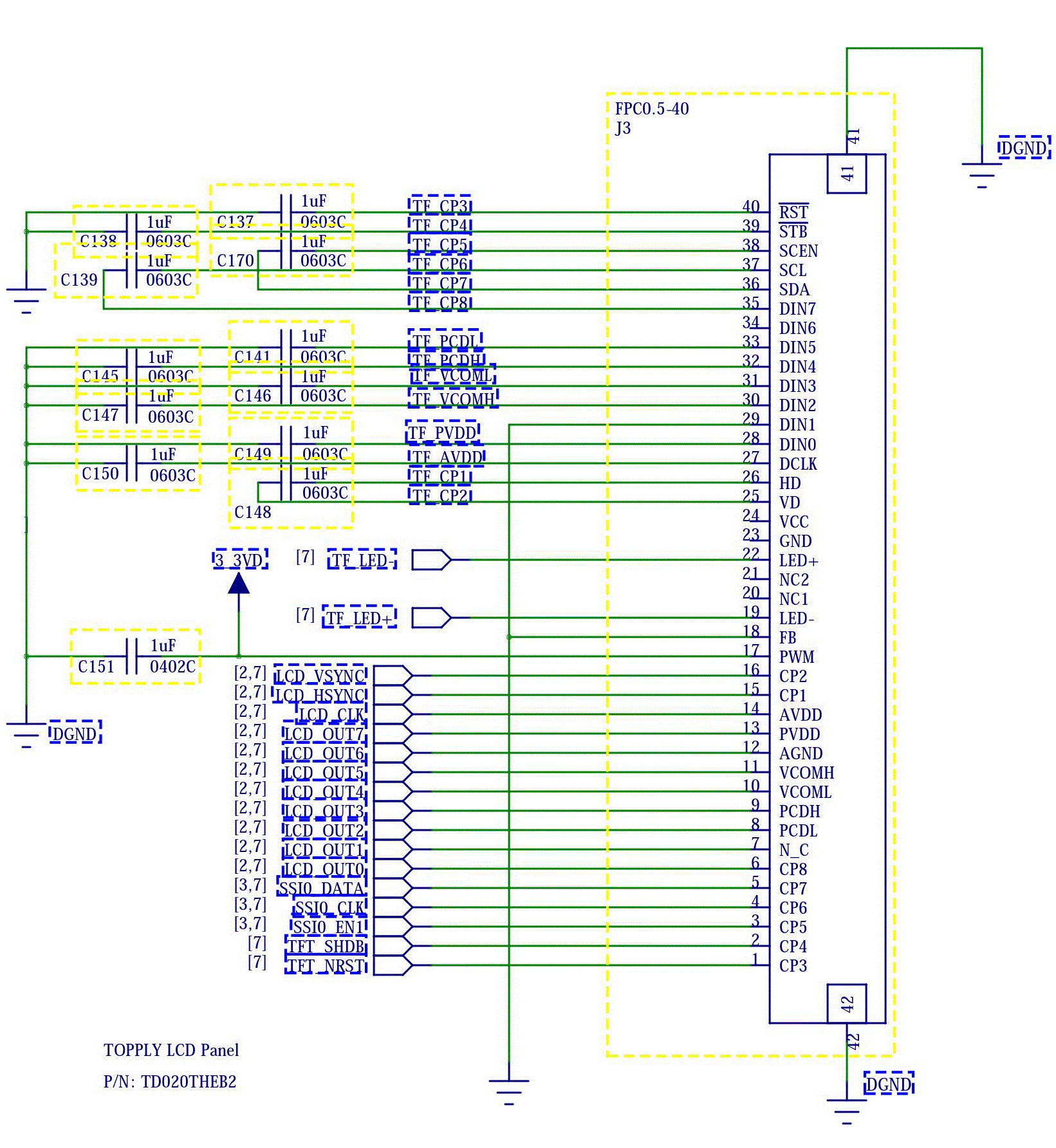Click the TF_LED+ off-page port symbol
Viewport: 1056px width, 1148px height.
431,618
